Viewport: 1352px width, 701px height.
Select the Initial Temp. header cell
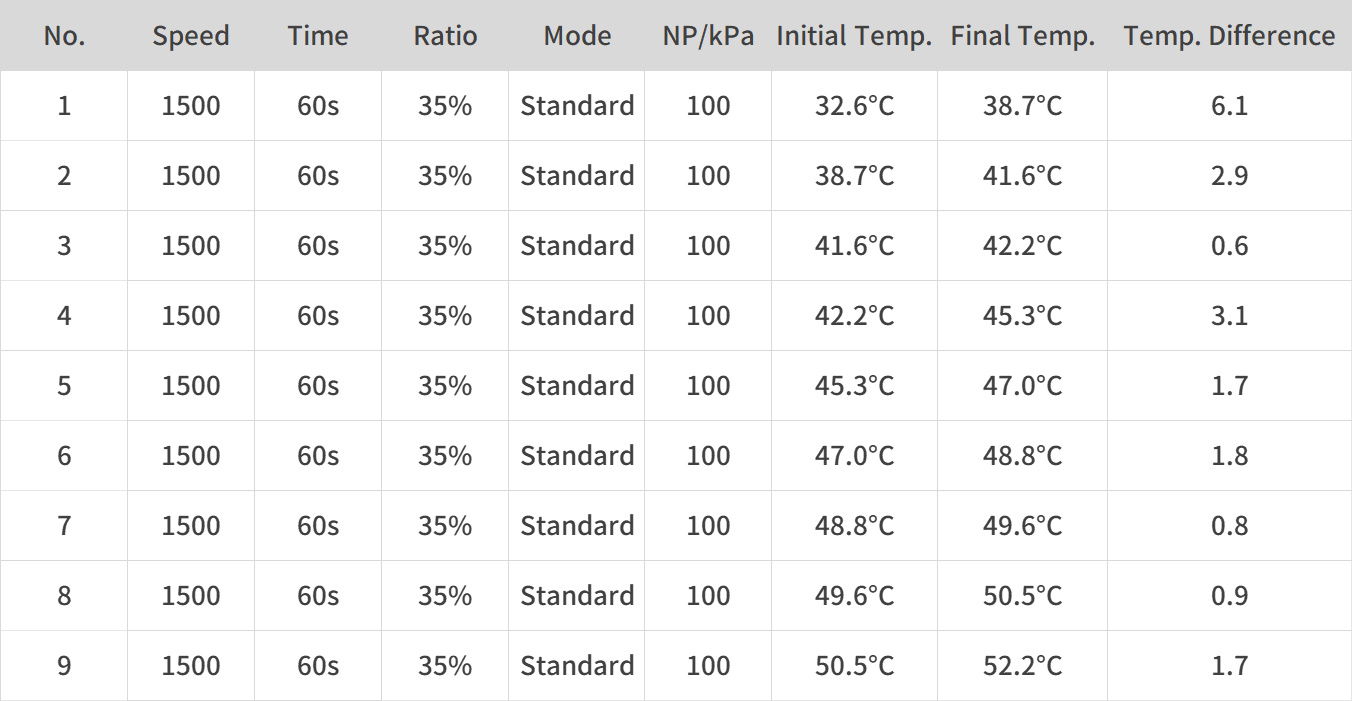pos(854,36)
